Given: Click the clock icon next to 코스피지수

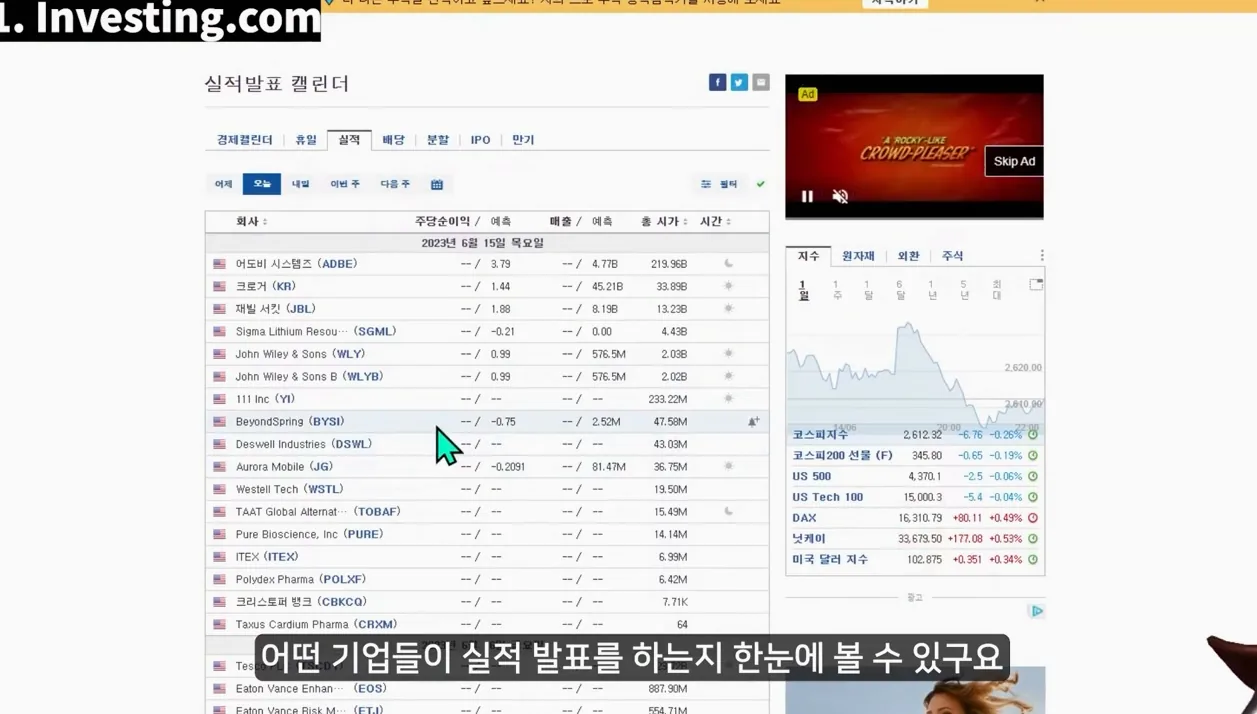Looking at the screenshot, I should point(1033,435).
